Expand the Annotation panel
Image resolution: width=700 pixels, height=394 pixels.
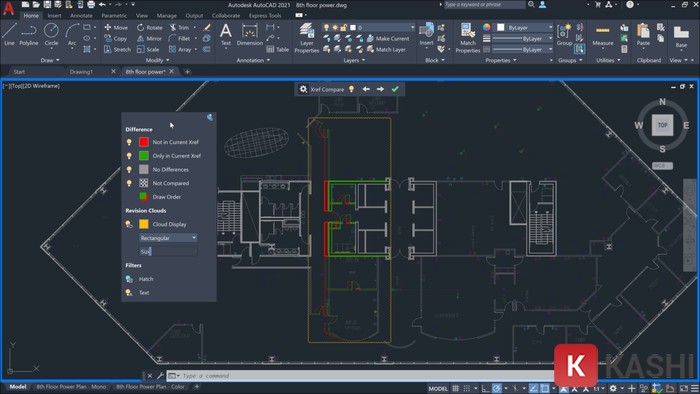pyautogui.click(x=253, y=60)
